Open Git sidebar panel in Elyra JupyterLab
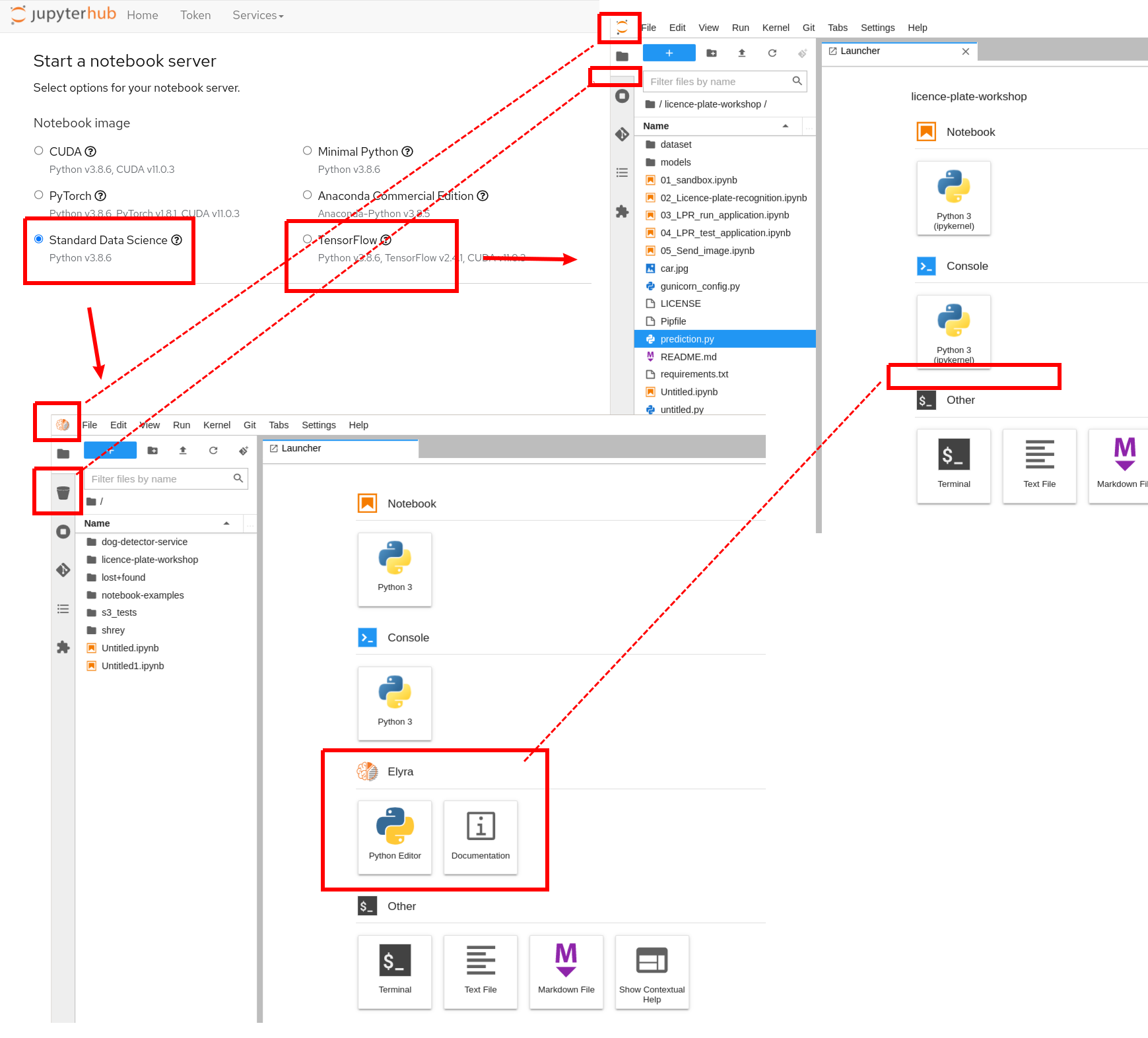This screenshot has height=1038, width=1148. (x=63, y=570)
